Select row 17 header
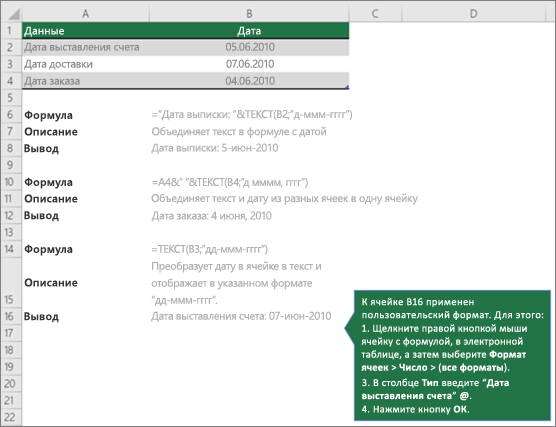This screenshot has width=556, height=427. [11, 333]
